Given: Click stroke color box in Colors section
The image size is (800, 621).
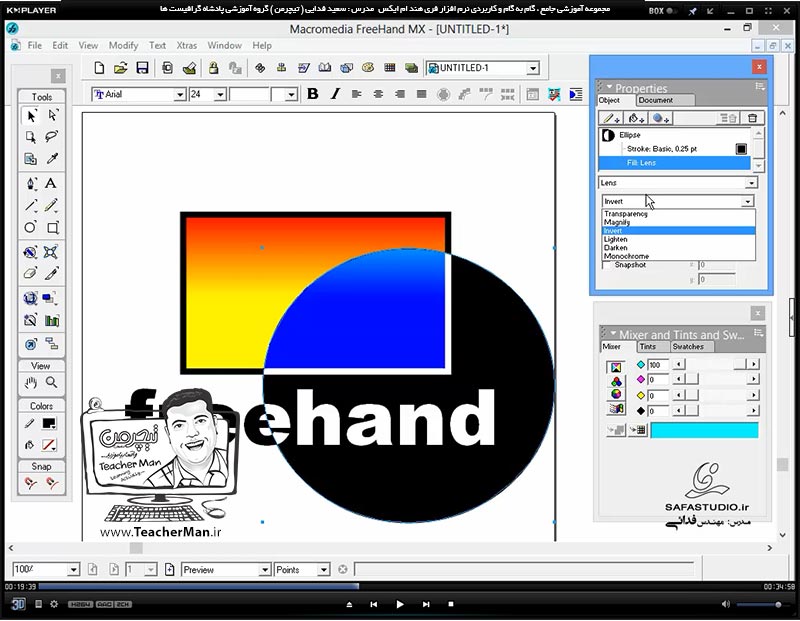Looking at the screenshot, I should click(49, 423).
